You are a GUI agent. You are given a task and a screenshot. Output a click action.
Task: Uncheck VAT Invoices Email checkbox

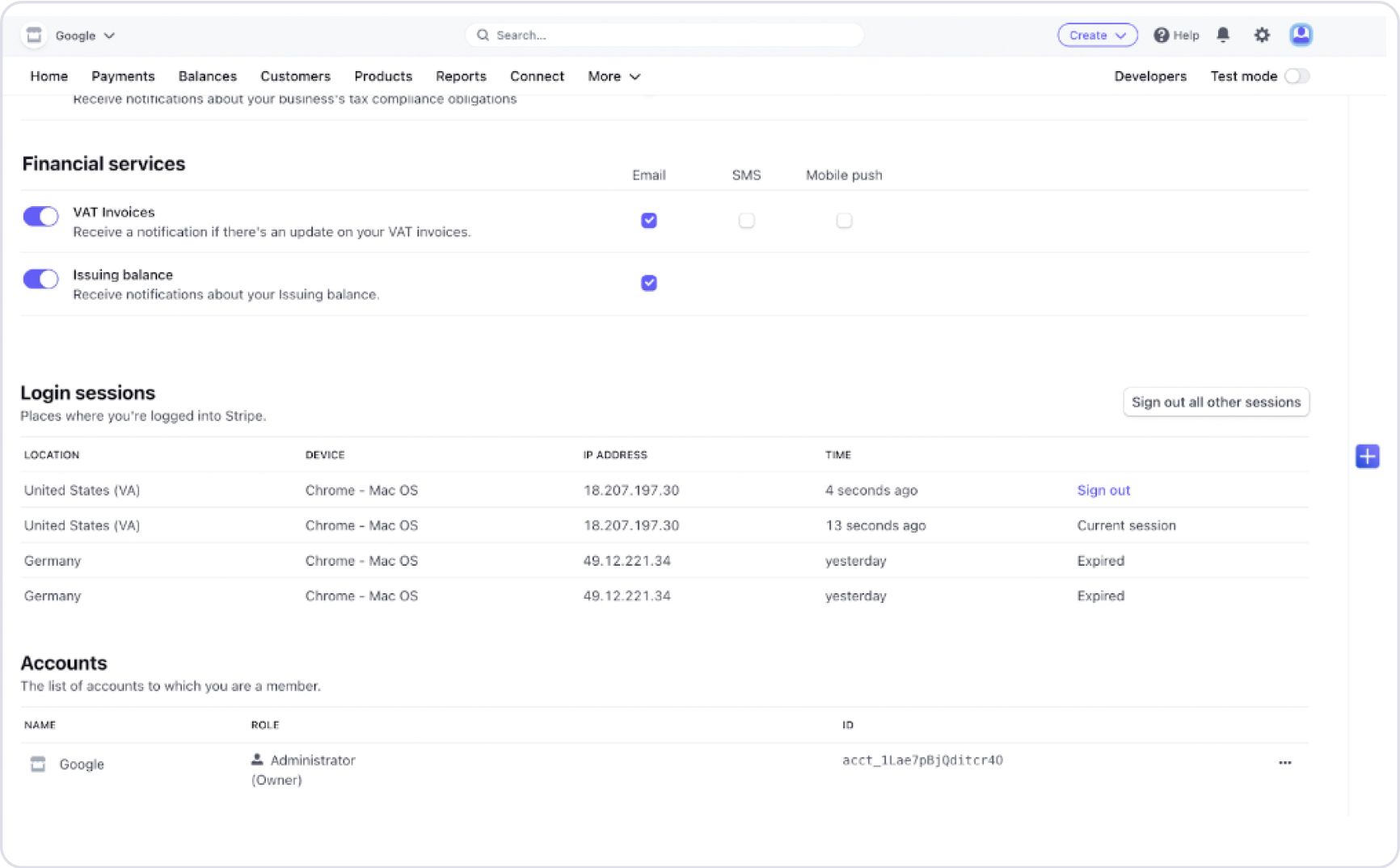(x=648, y=220)
